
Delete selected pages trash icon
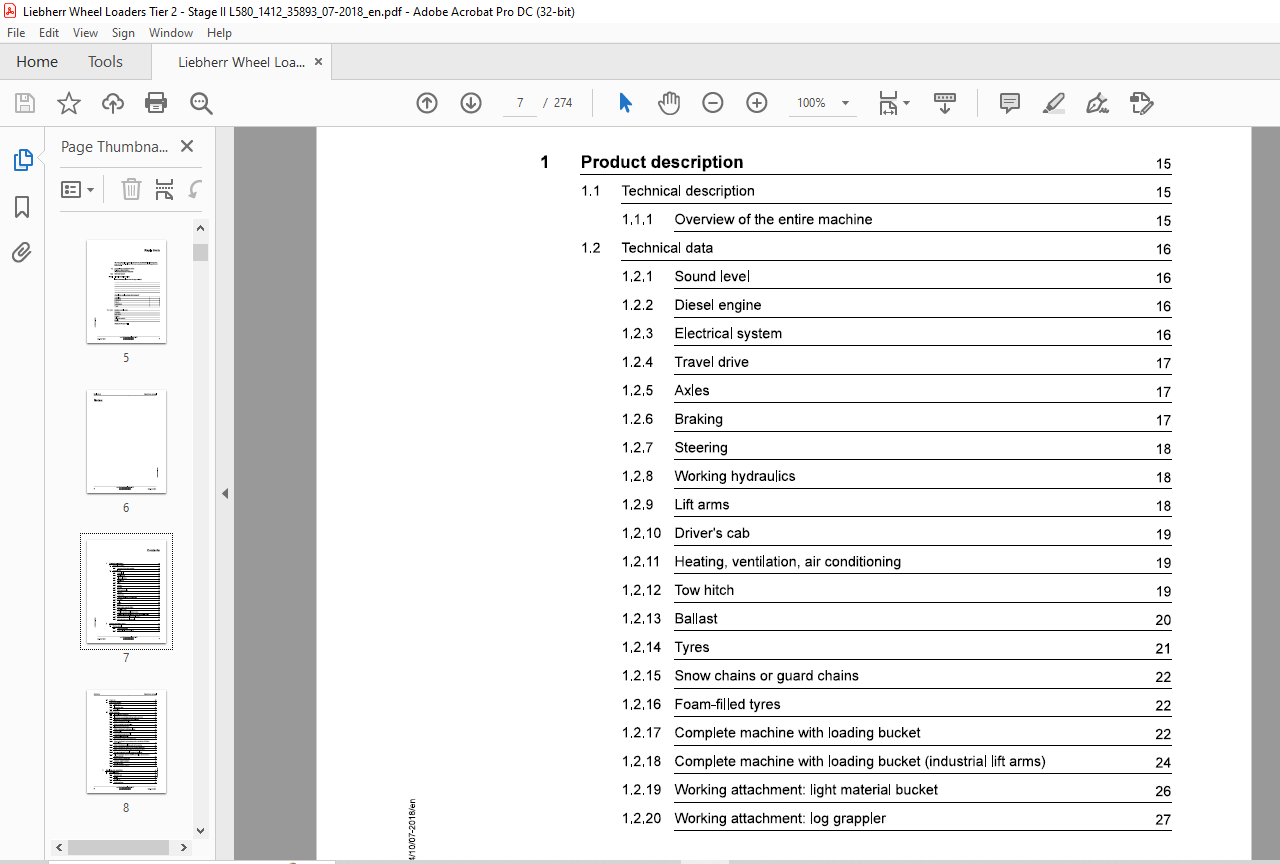131,189
